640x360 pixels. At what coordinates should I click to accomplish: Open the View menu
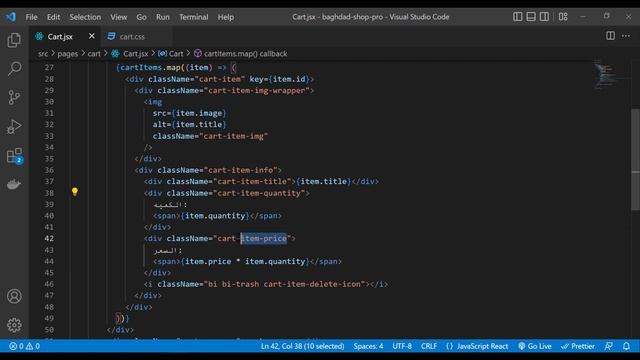pyautogui.click(x=118, y=17)
